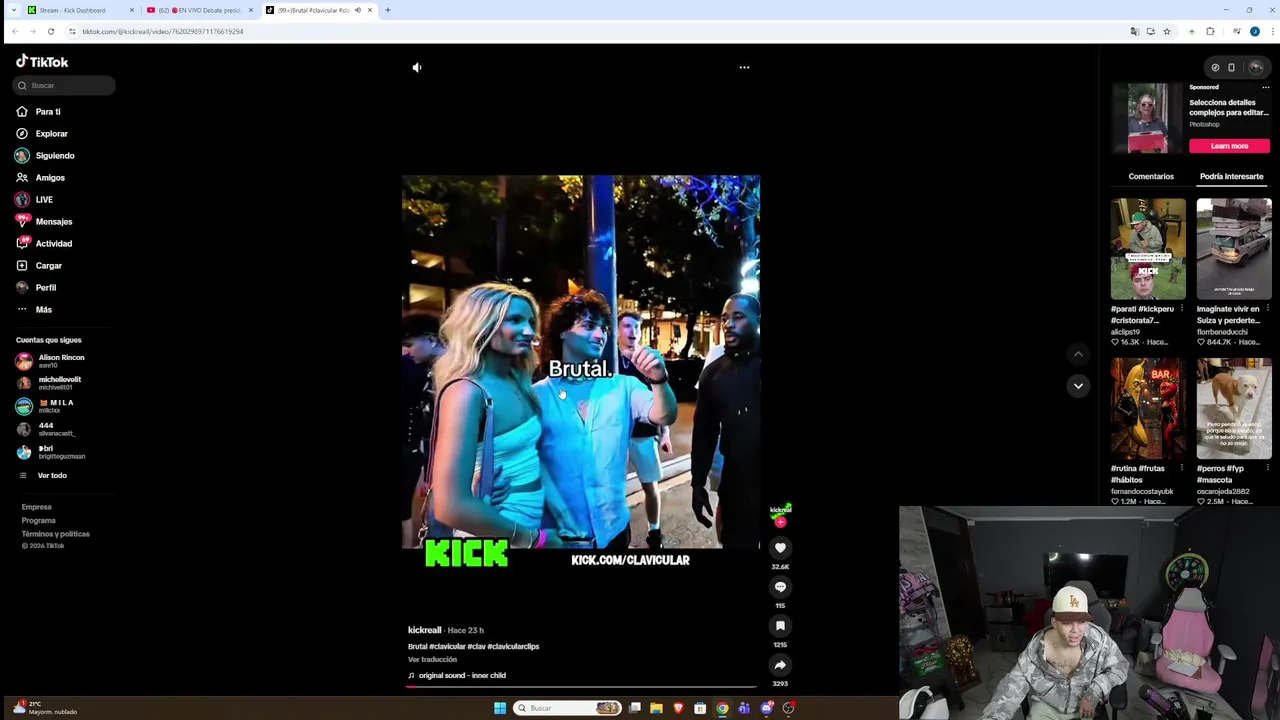Image resolution: width=1280 pixels, height=720 pixels.
Task: Open the profile avatar in the top-right pill
Action: tap(1256, 67)
